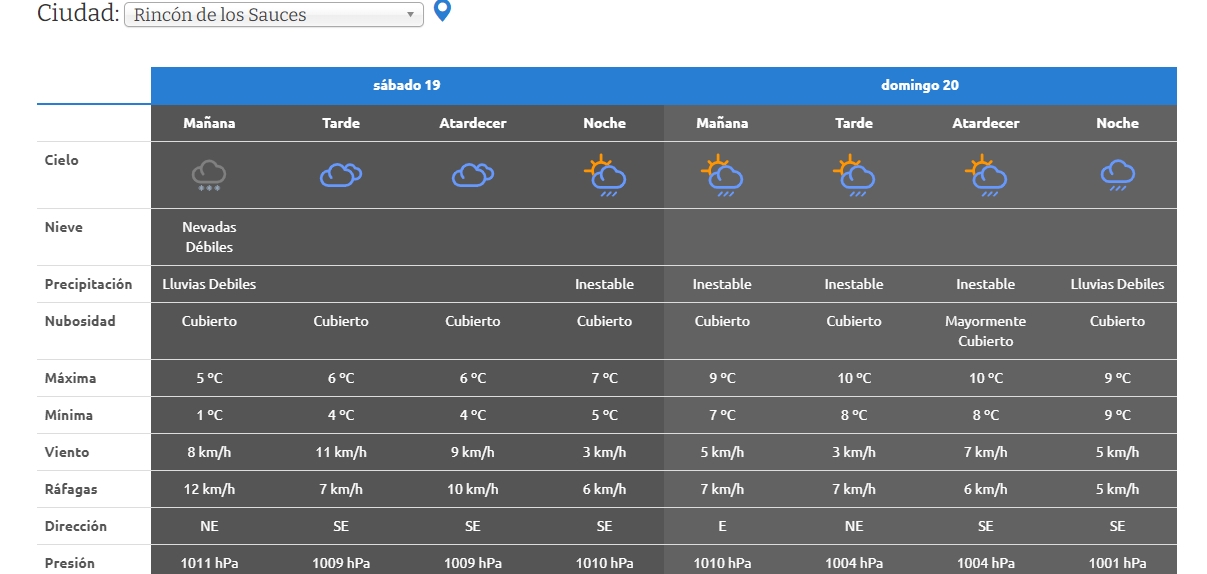
Task: Click the sábado 19 Tarde cloud icon
Action: [x=341, y=175]
